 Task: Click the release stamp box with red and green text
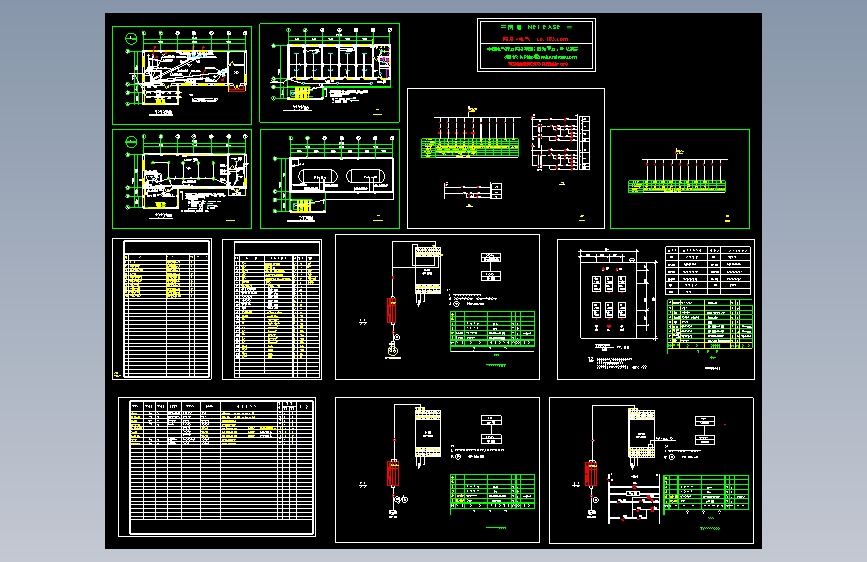536,45
